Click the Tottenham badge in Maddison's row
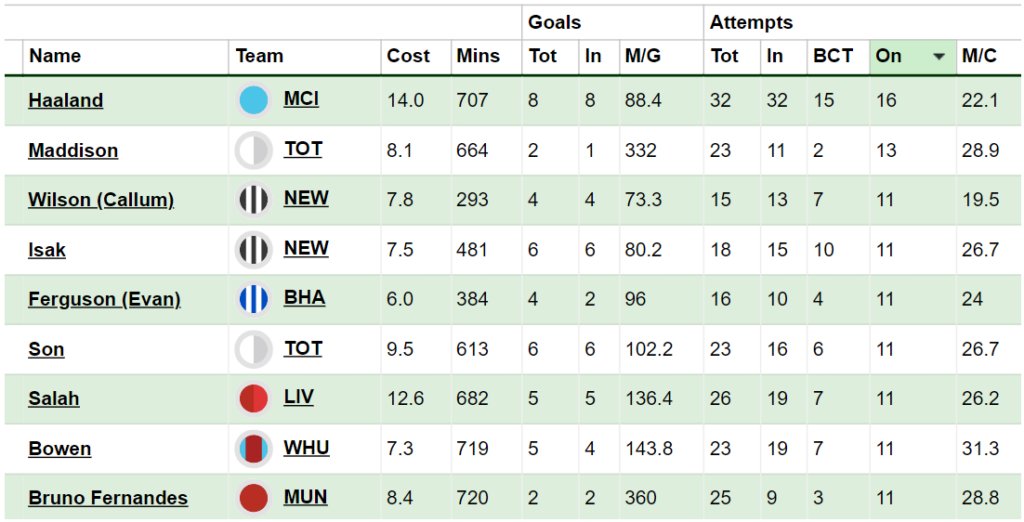The image size is (1024, 522). (253, 150)
